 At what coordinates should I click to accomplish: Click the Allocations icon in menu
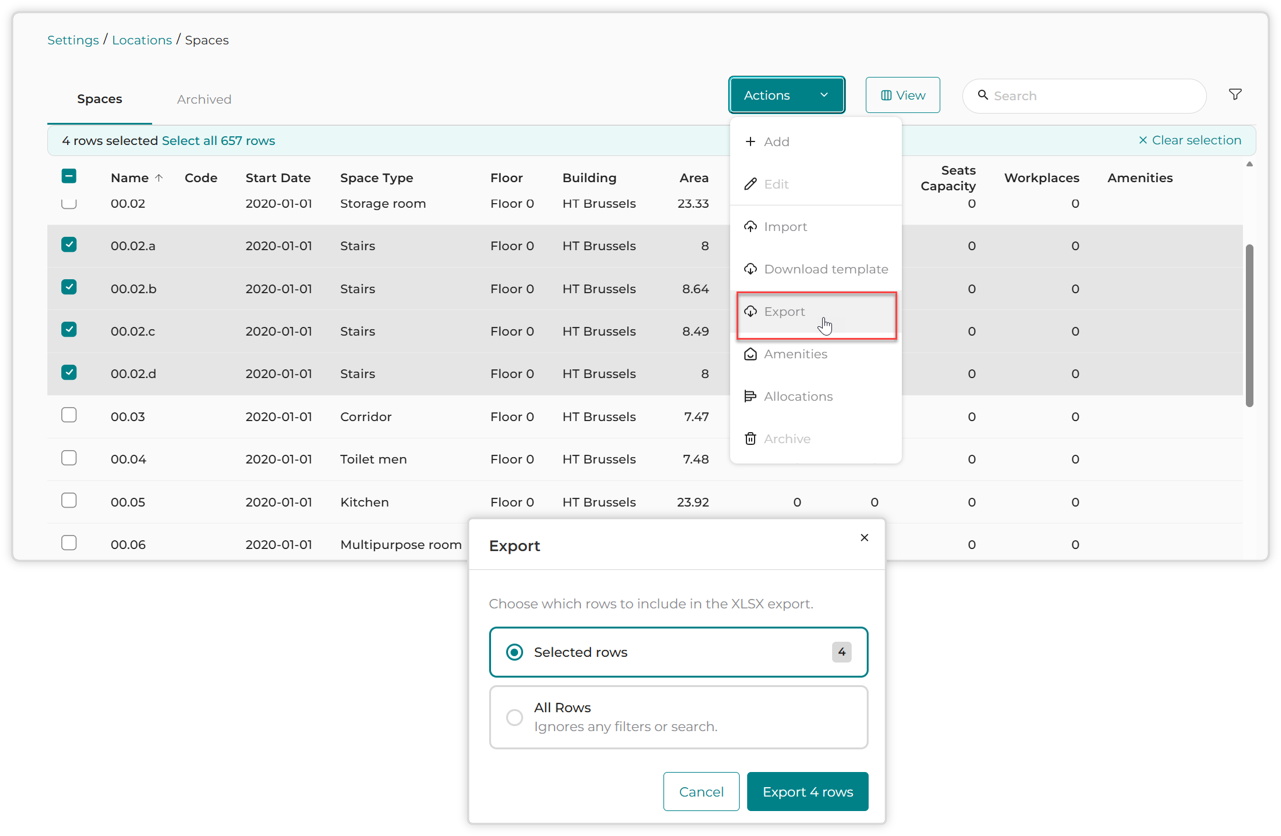(750, 397)
